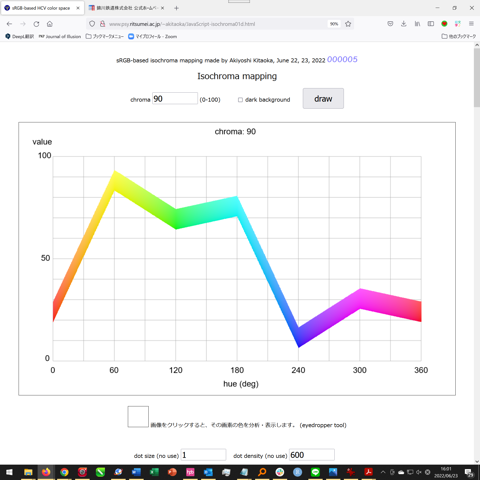Expand the bookmarks menu folder
The height and width of the screenshot is (480, 480).
tap(104, 36)
